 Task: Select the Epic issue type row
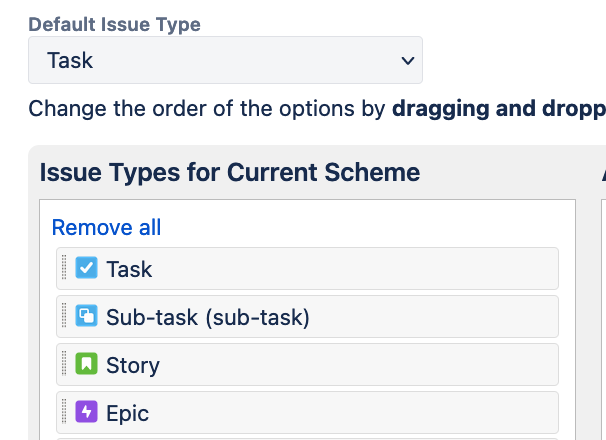point(330,412)
